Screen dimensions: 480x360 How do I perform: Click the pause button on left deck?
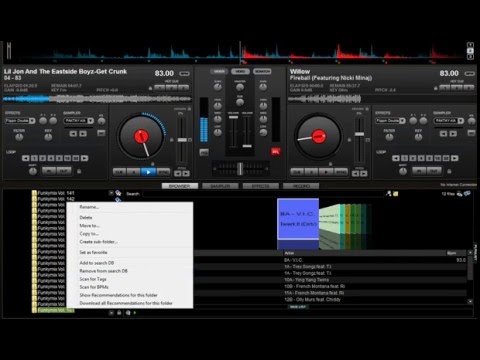134,172
